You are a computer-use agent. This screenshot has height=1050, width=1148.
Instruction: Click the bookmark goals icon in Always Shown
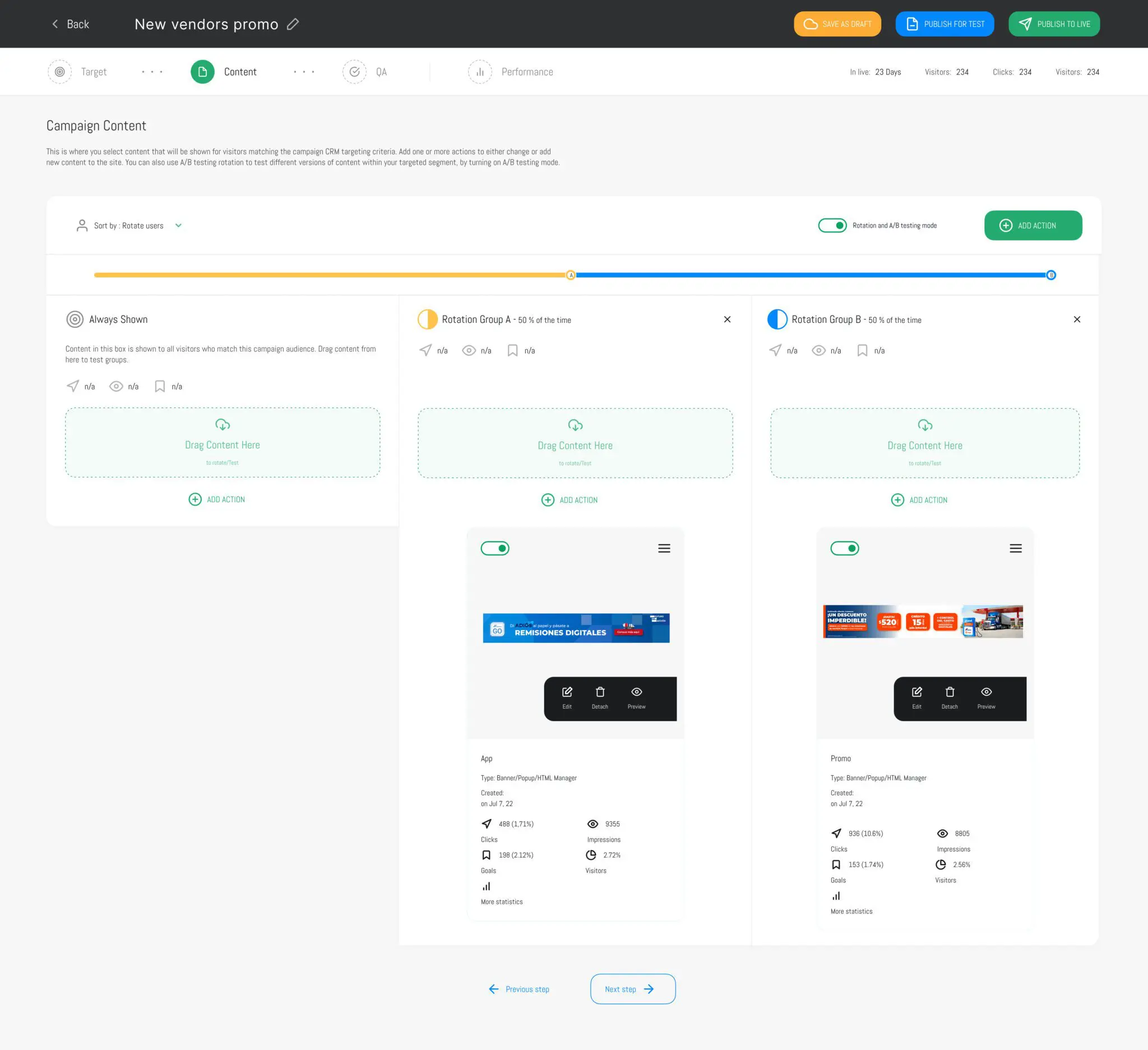(x=159, y=386)
